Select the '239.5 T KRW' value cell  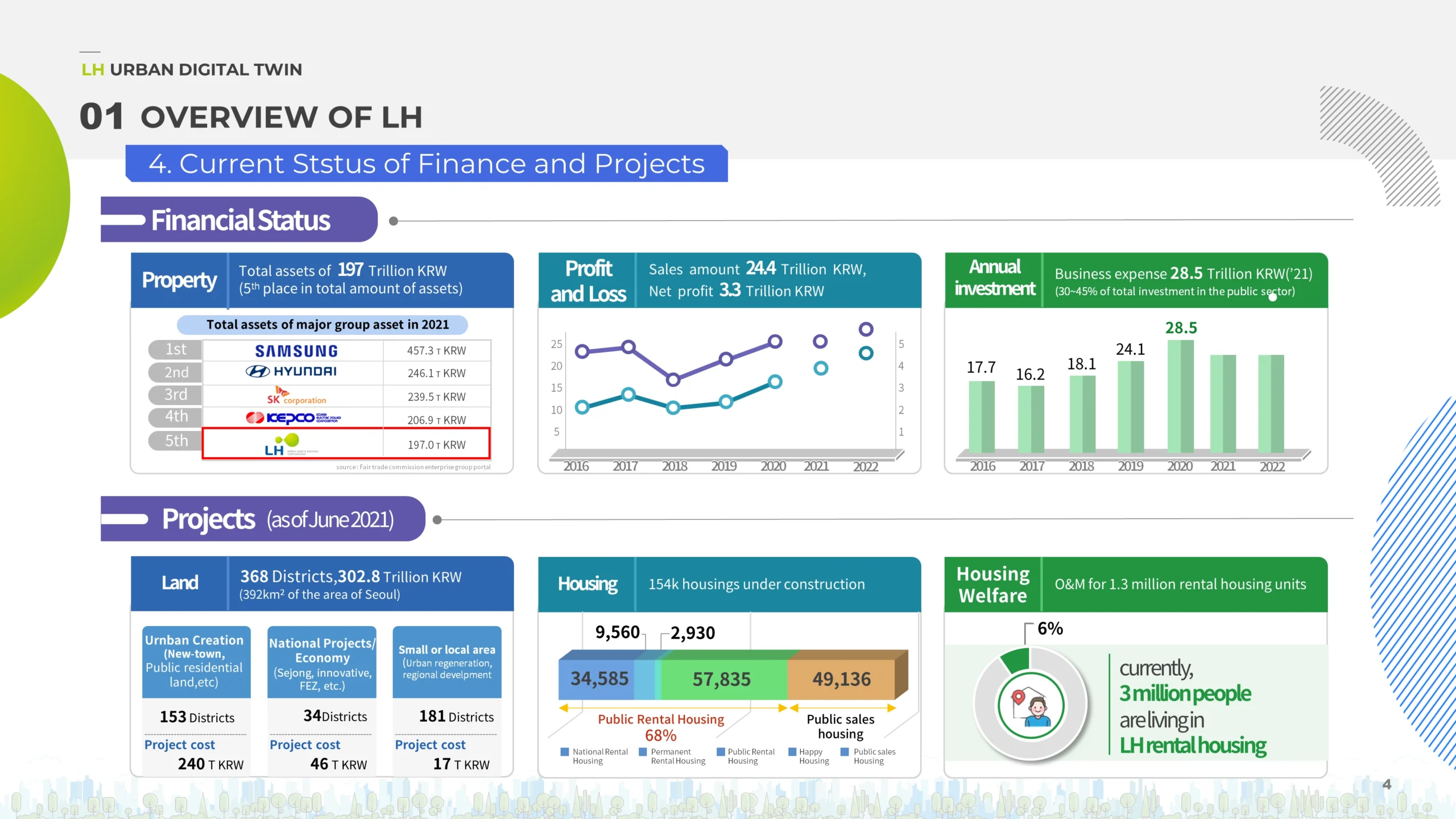tap(437, 397)
